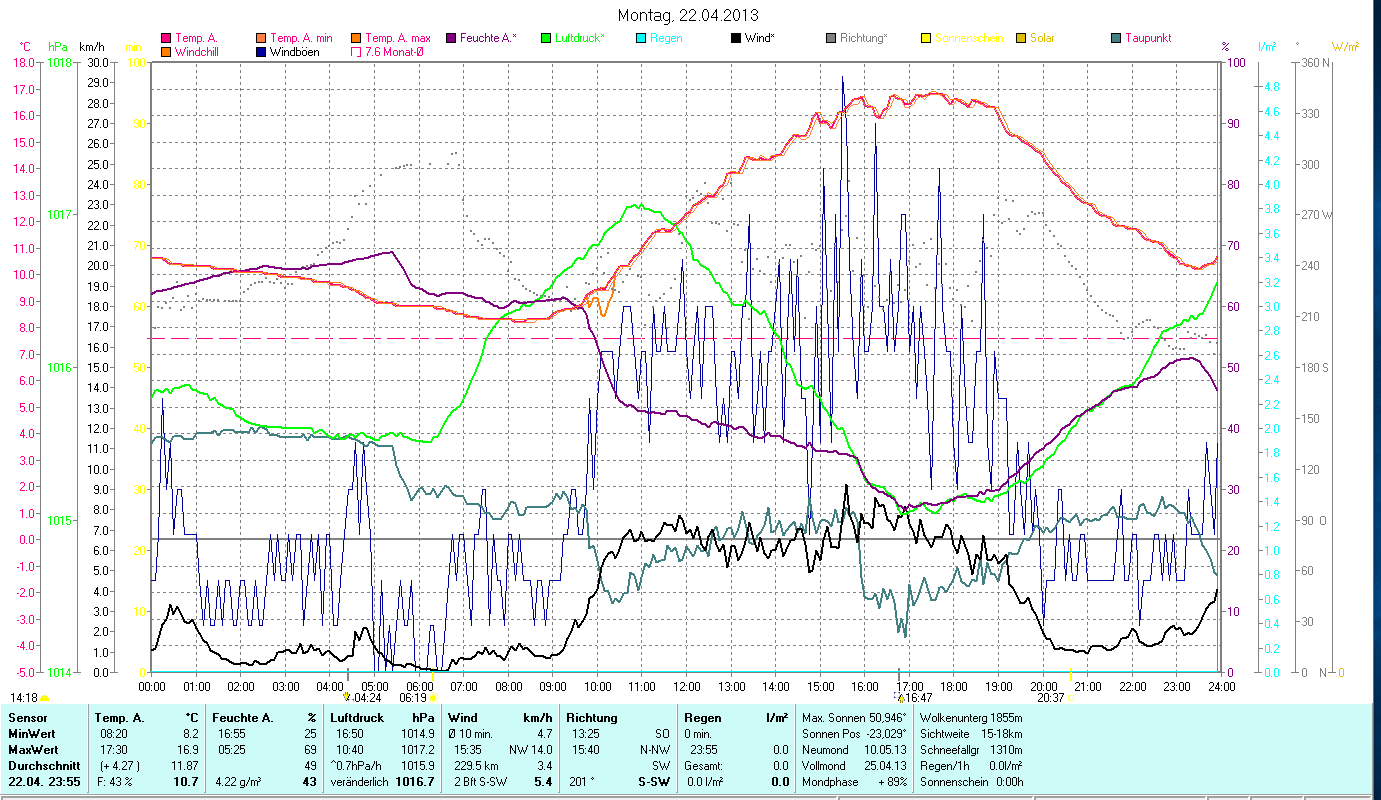This screenshot has width=1381, height=800.
Task: Click the Schneefallgr 1310m entry
Action: 971,750
